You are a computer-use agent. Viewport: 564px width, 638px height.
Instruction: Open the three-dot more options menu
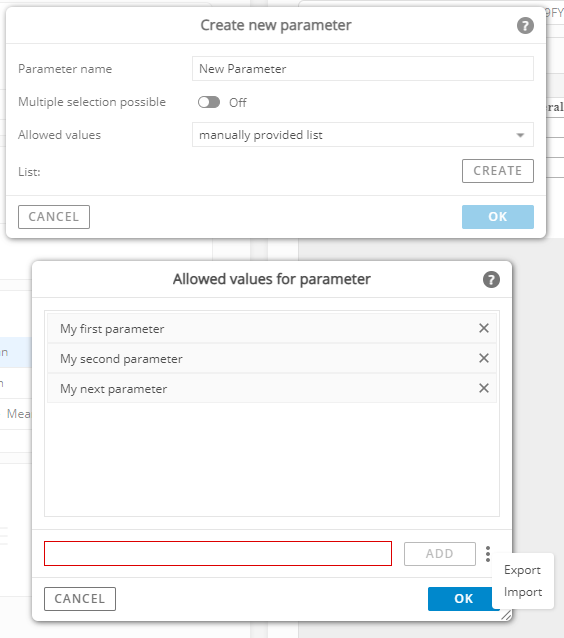[487, 554]
